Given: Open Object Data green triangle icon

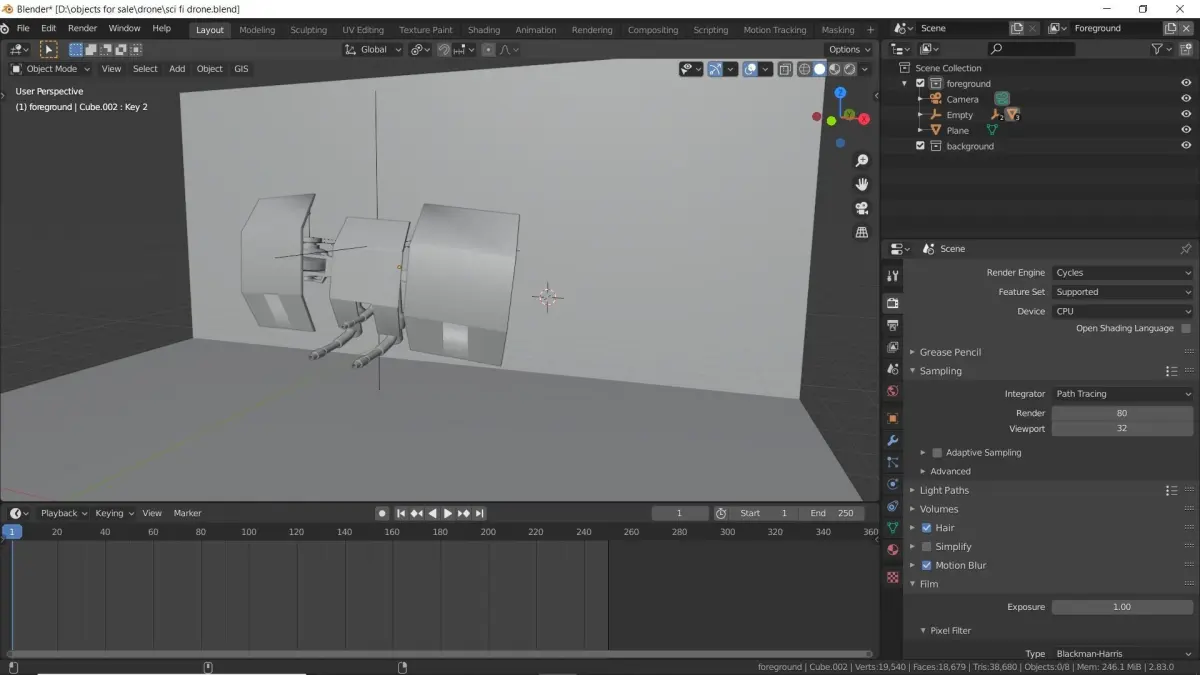Looking at the screenshot, I should click(893, 527).
